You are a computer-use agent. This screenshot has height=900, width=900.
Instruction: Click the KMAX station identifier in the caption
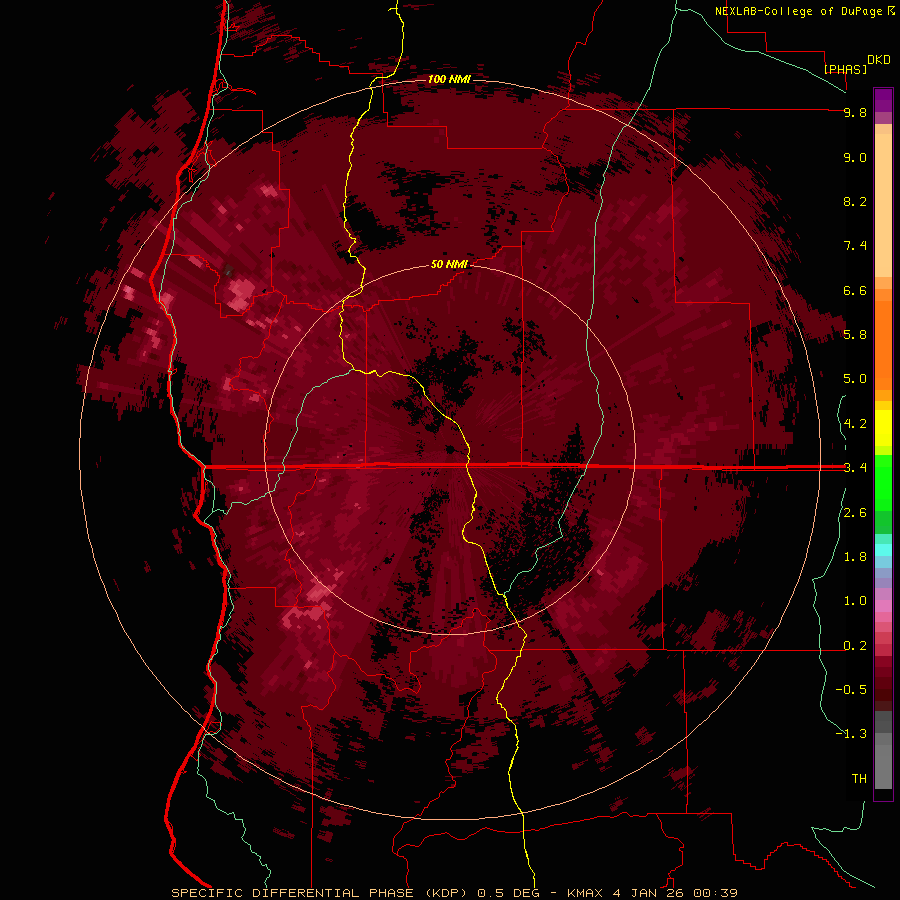click(585, 893)
